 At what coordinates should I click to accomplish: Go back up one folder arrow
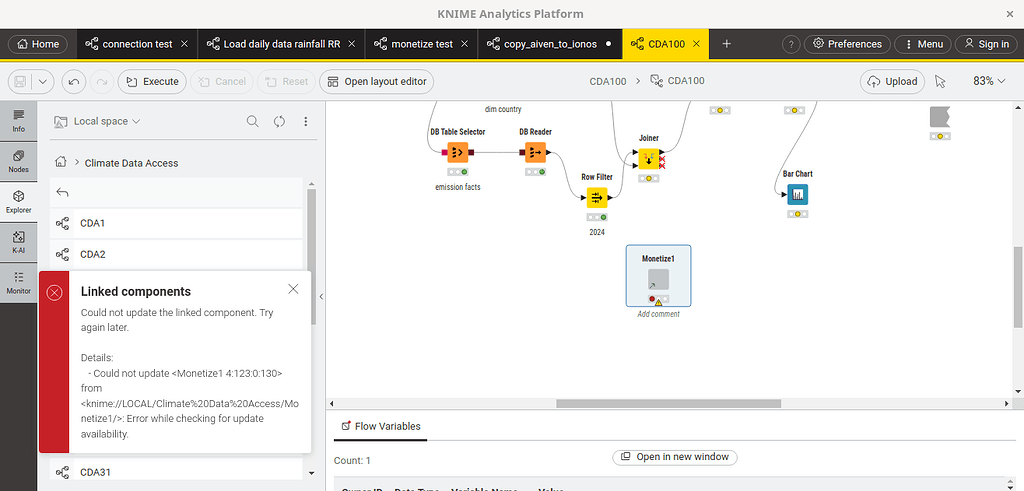(x=63, y=193)
